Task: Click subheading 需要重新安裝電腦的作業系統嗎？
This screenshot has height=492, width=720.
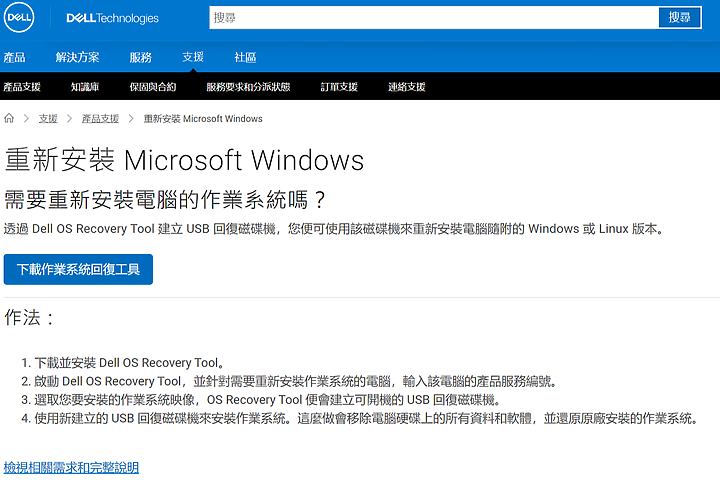Action: (165, 200)
